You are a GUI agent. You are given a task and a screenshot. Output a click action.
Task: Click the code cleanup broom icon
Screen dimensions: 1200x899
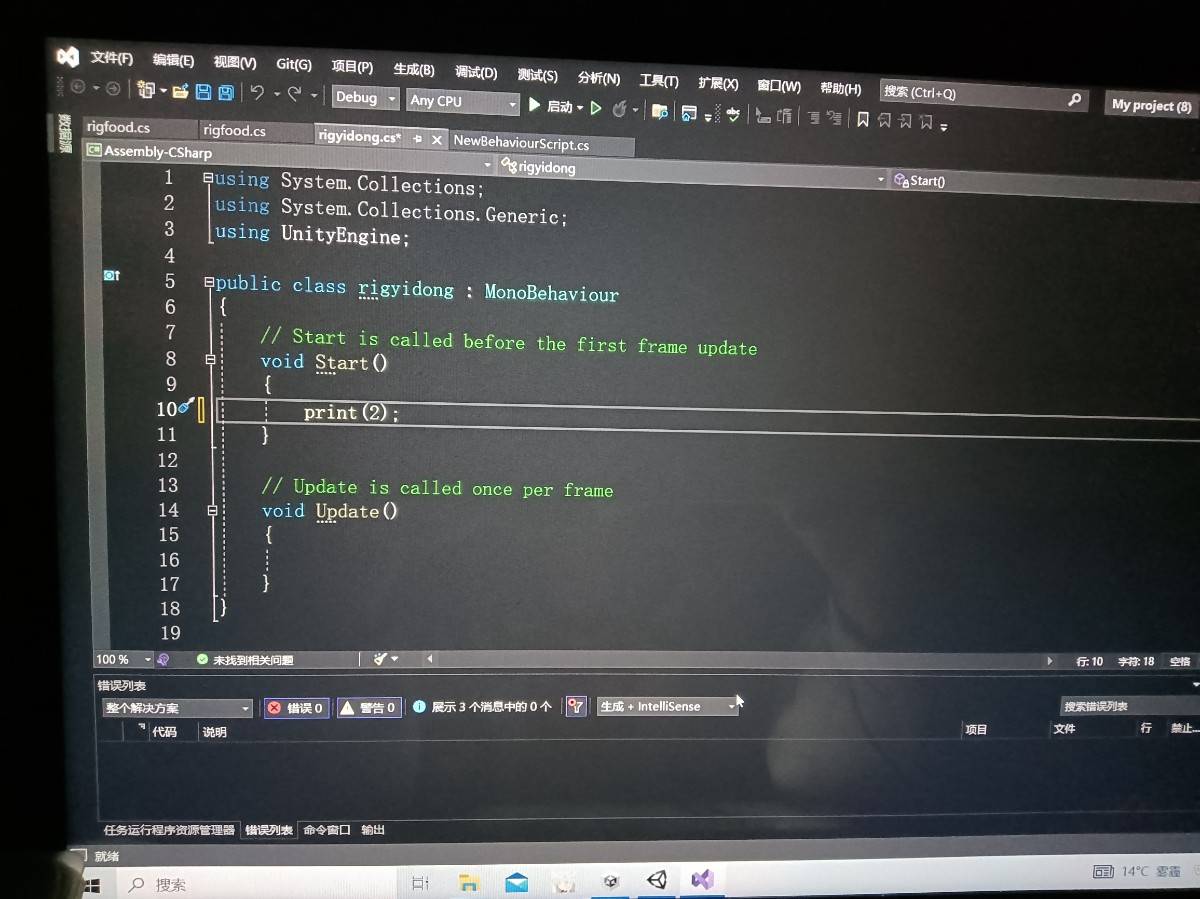(x=380, y=659)
